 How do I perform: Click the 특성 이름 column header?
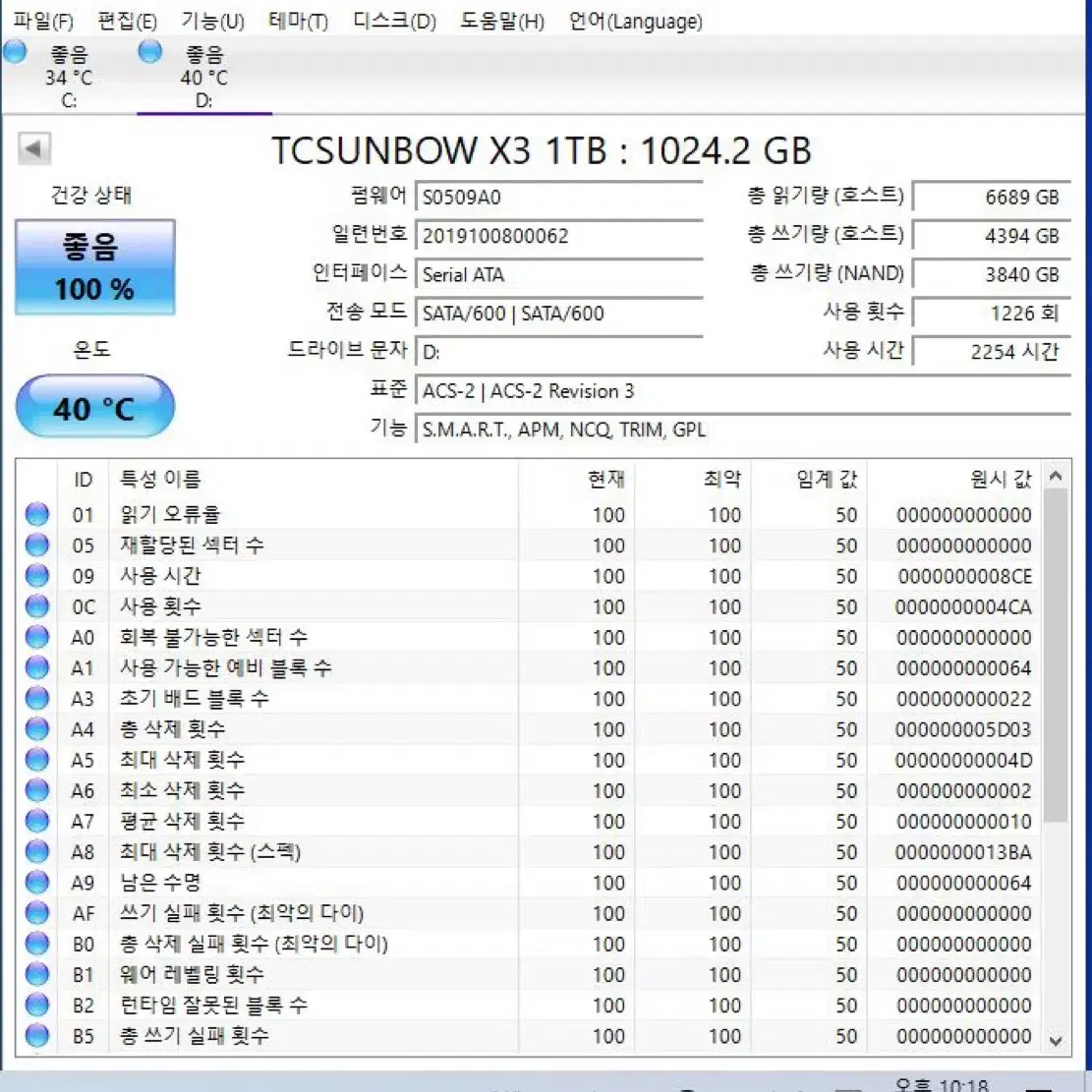point(315,479)
